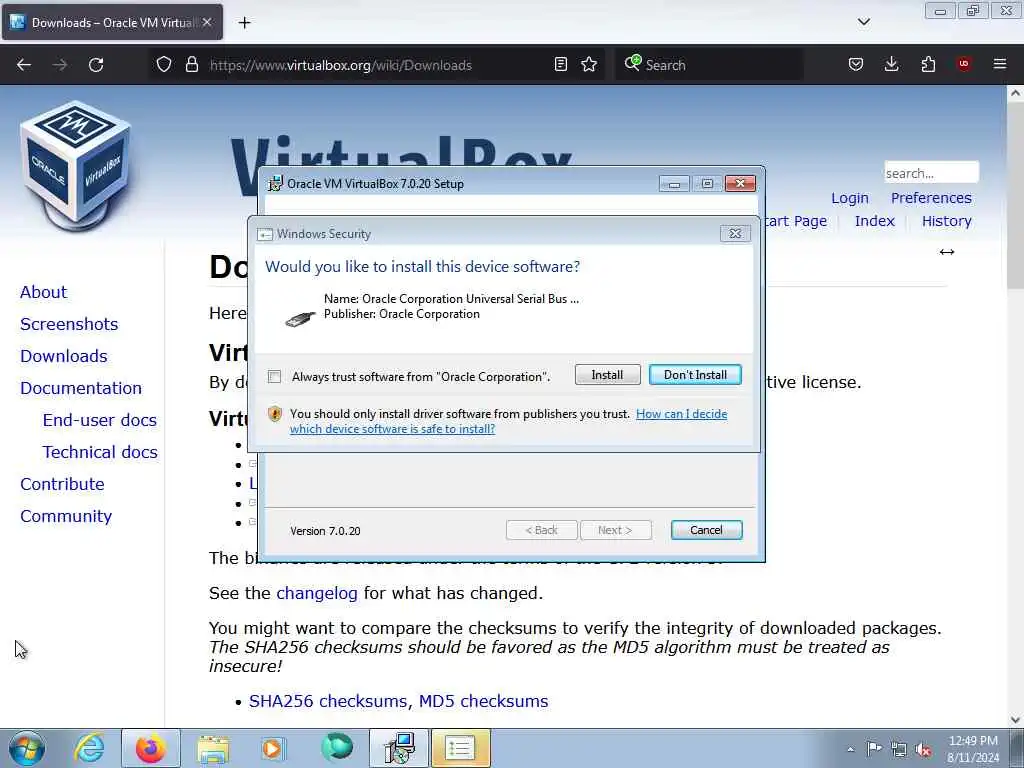Click the Install button

pos(607,375)
